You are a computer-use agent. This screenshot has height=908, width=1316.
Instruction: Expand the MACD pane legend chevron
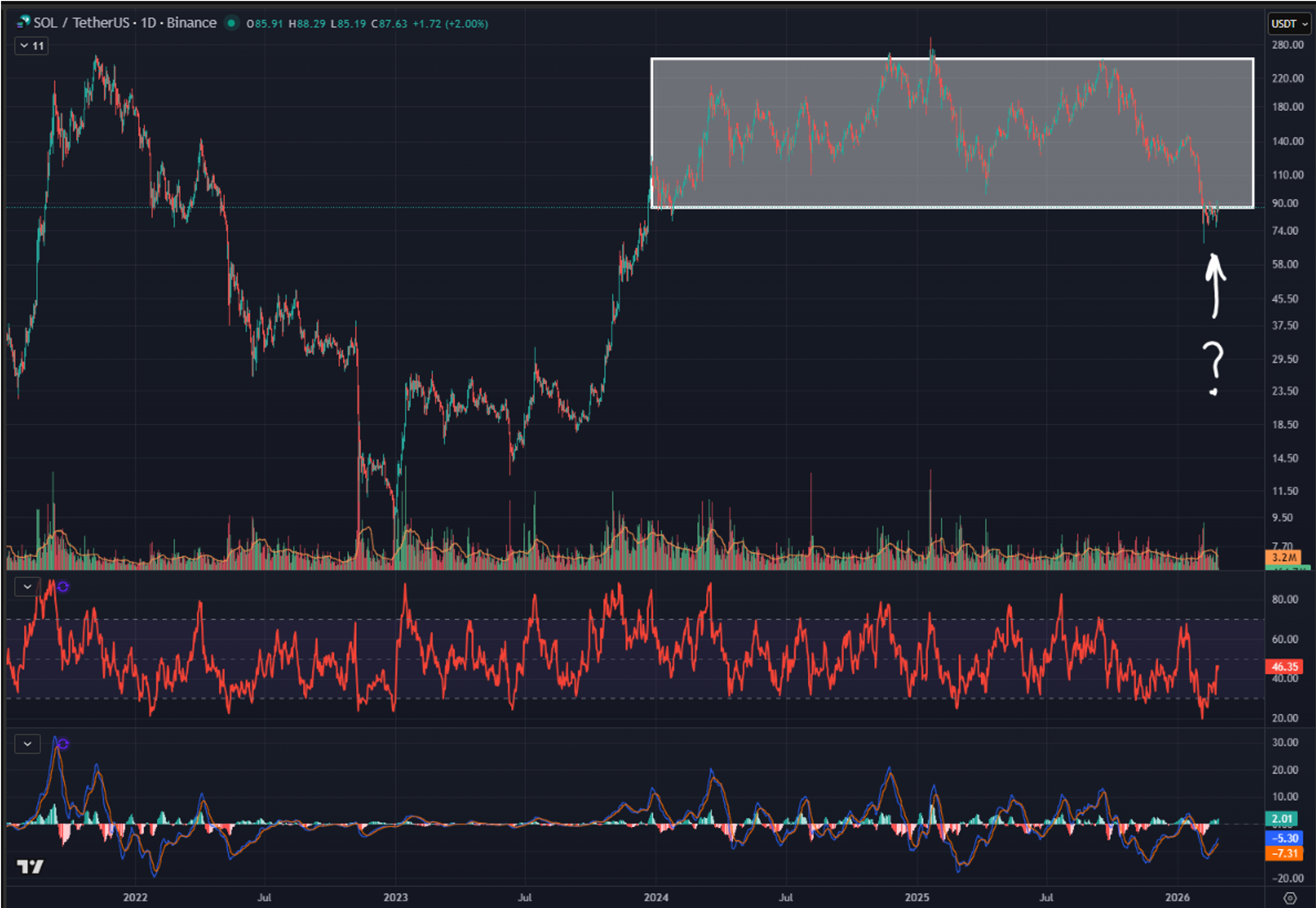point(27,744)
